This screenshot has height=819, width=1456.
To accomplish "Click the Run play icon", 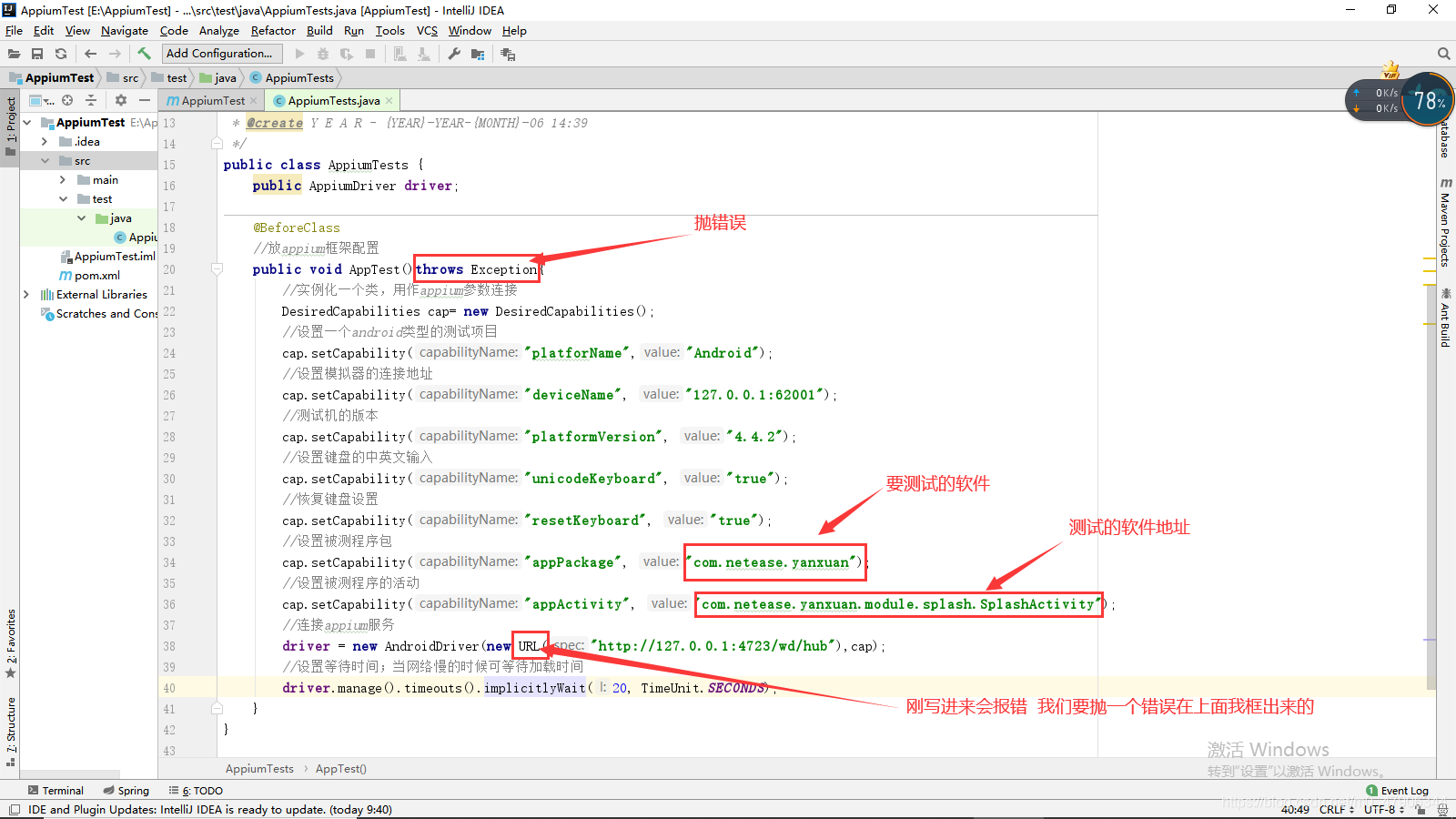I will (299, 54).
